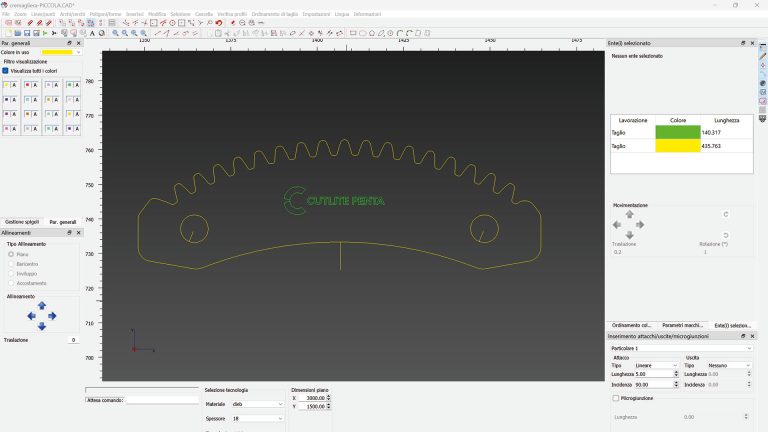Image resolution: width=768 pixels, height=432 pixels.
Task: Click the yellow Taglio color swatch
Action: coord(678,146)
